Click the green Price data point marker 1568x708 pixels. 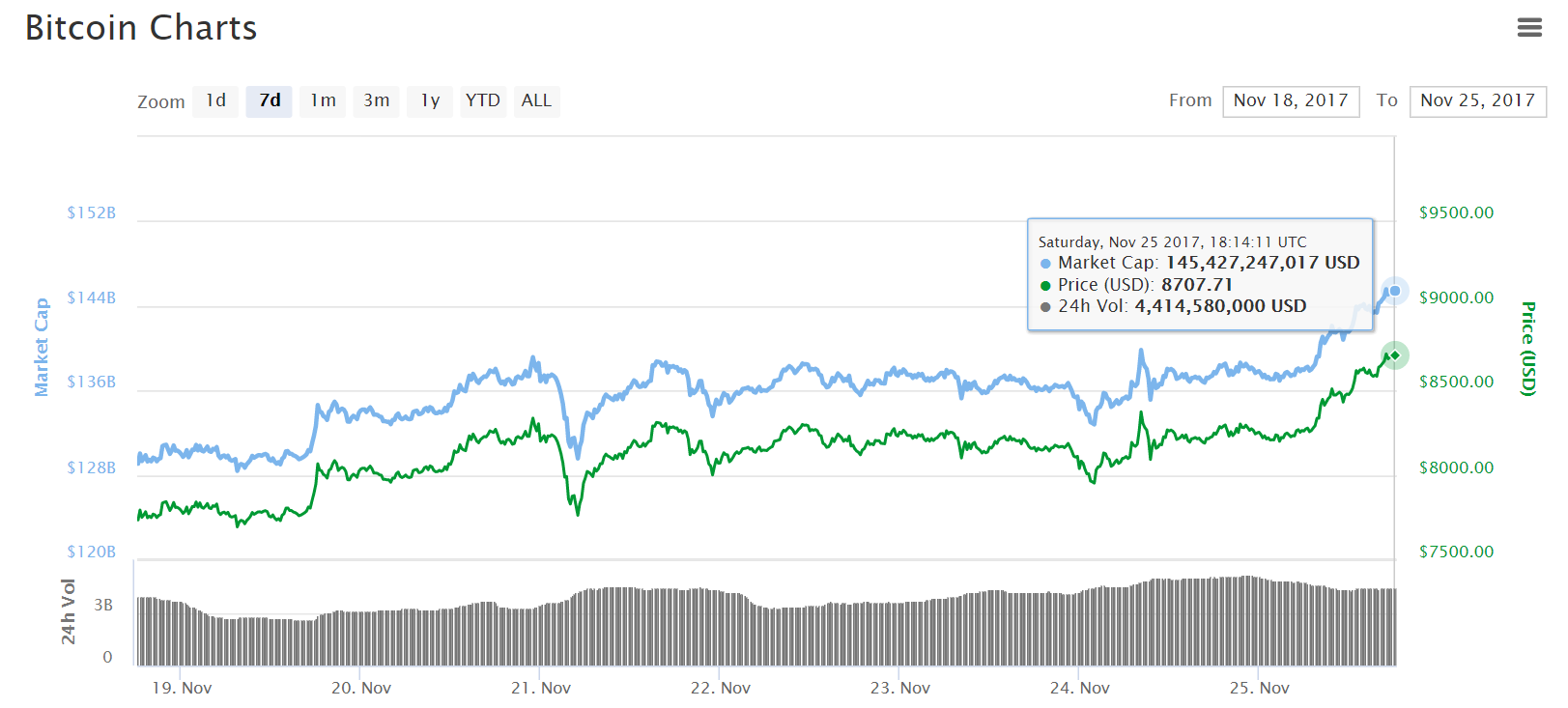(x=1394, y=355)
